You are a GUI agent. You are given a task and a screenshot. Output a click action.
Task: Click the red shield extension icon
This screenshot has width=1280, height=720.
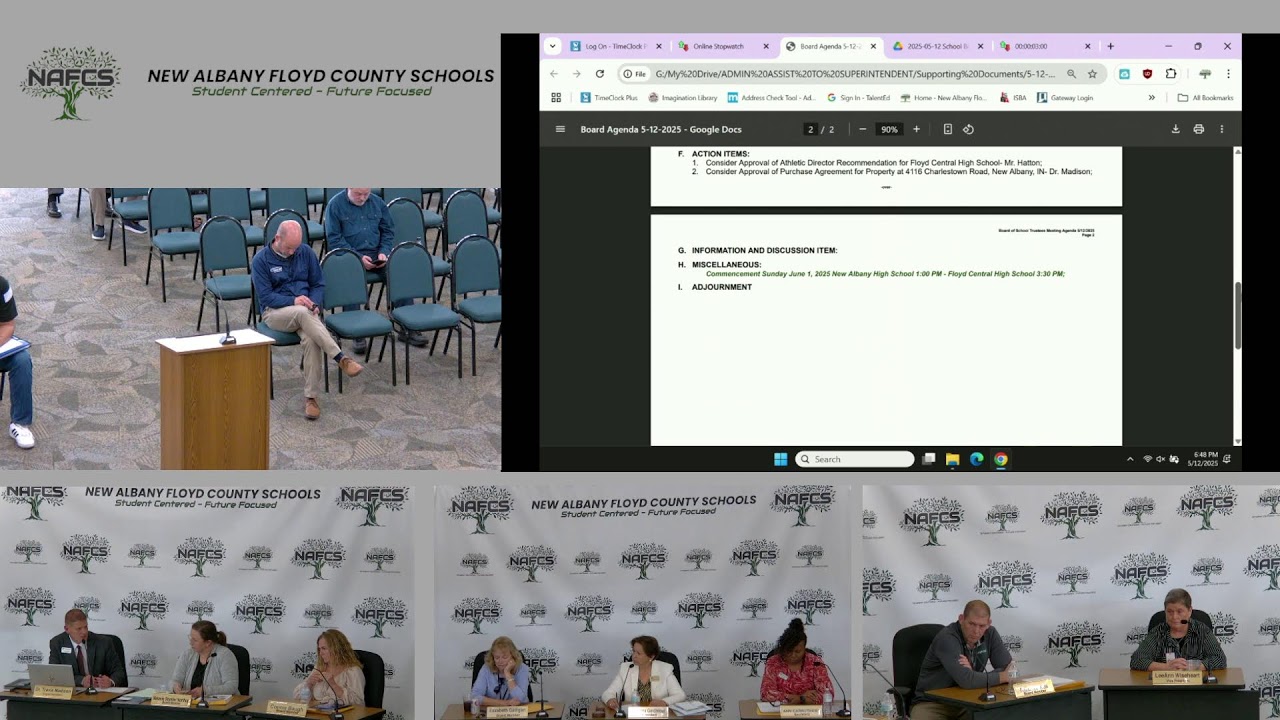click(x=1147, y=74)
